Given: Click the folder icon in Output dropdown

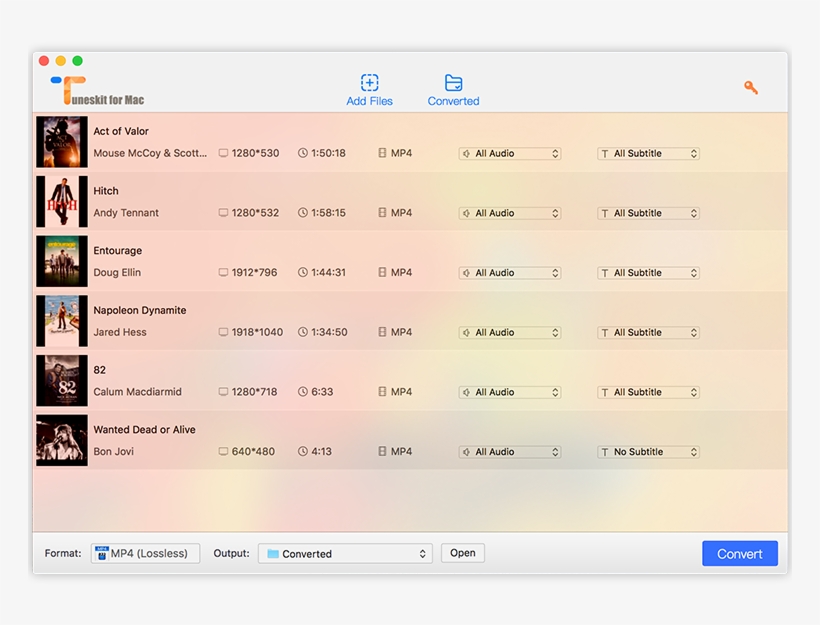Looking at the screenshot, I should pos(272,553).
